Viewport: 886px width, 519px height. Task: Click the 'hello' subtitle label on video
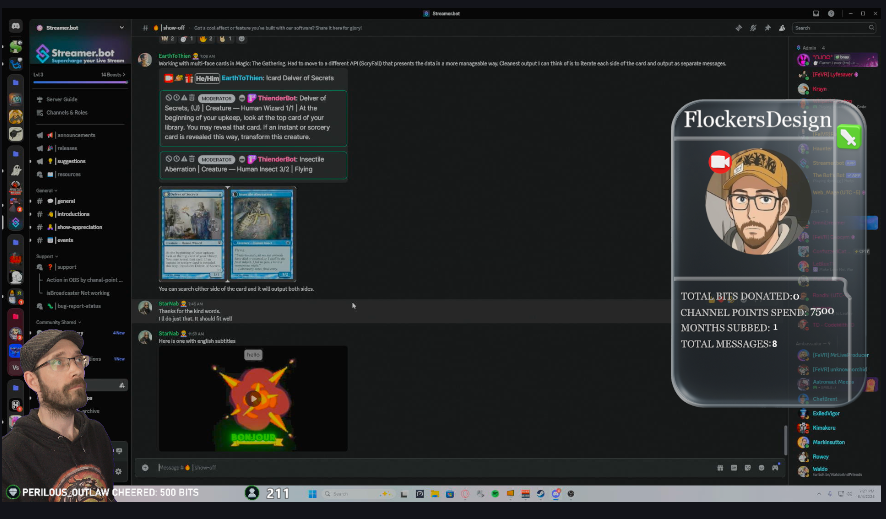[x=253, y=355]
